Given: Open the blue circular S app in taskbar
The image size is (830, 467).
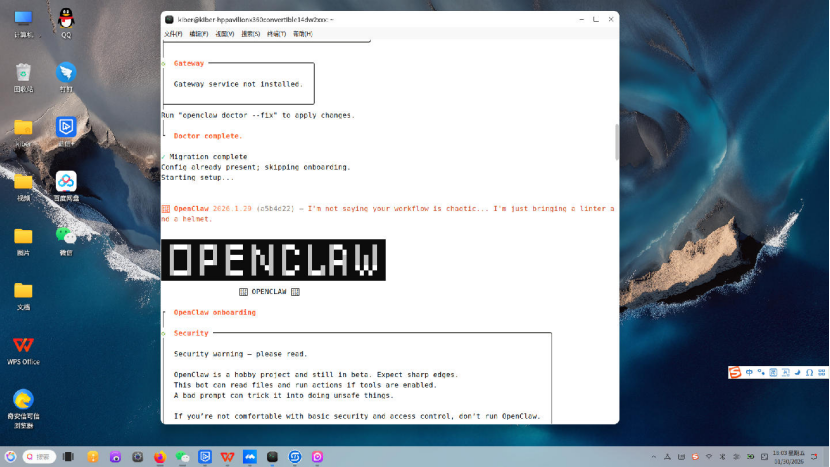Looking at the screenshot, I should pos(295,456).
